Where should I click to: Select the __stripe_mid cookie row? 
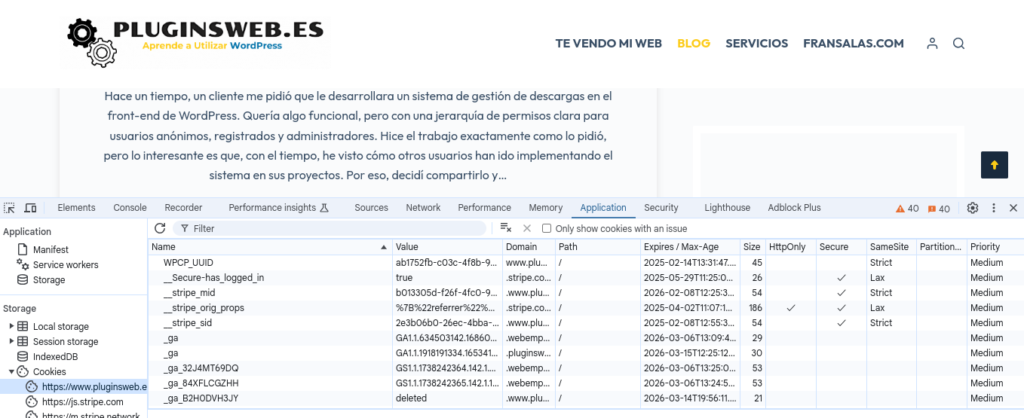(586, 293)
